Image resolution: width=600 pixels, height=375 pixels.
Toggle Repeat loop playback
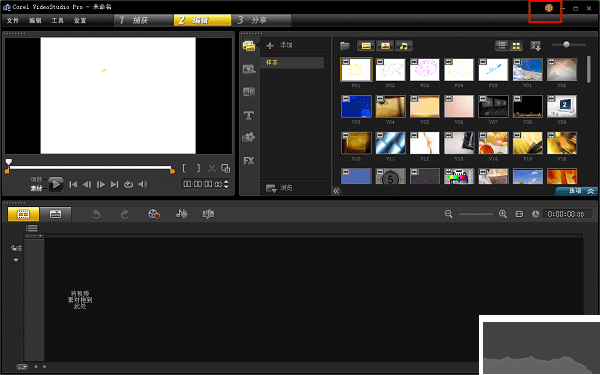129,184
